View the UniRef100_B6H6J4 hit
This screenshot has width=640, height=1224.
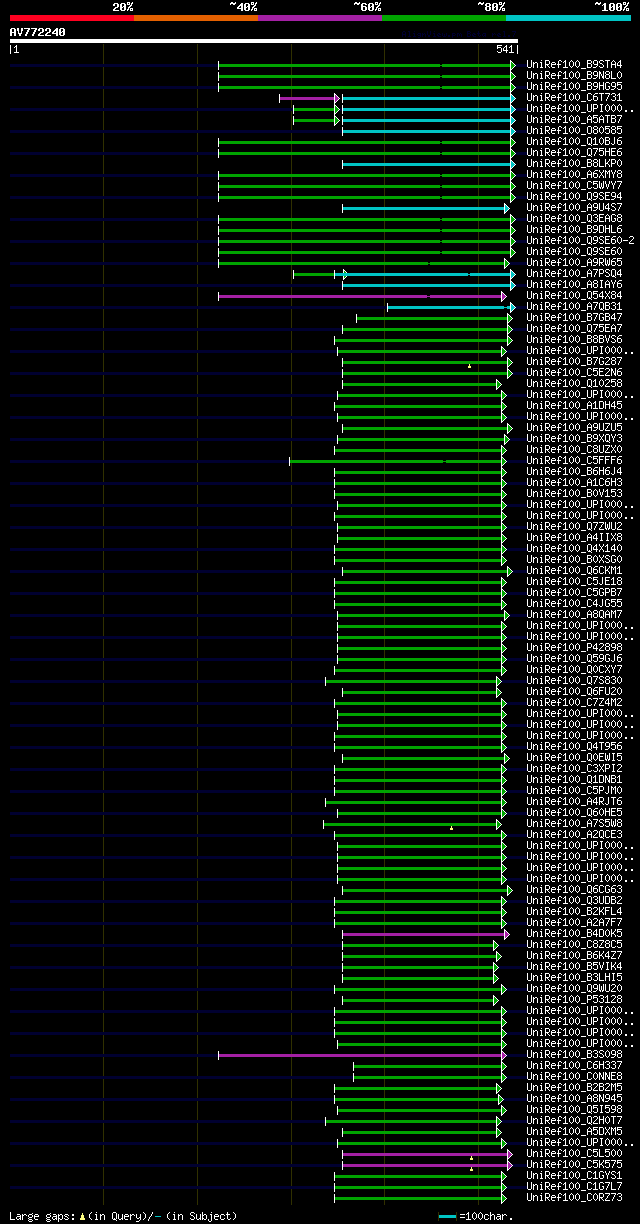pyautogui.click(x=574, y=472)
